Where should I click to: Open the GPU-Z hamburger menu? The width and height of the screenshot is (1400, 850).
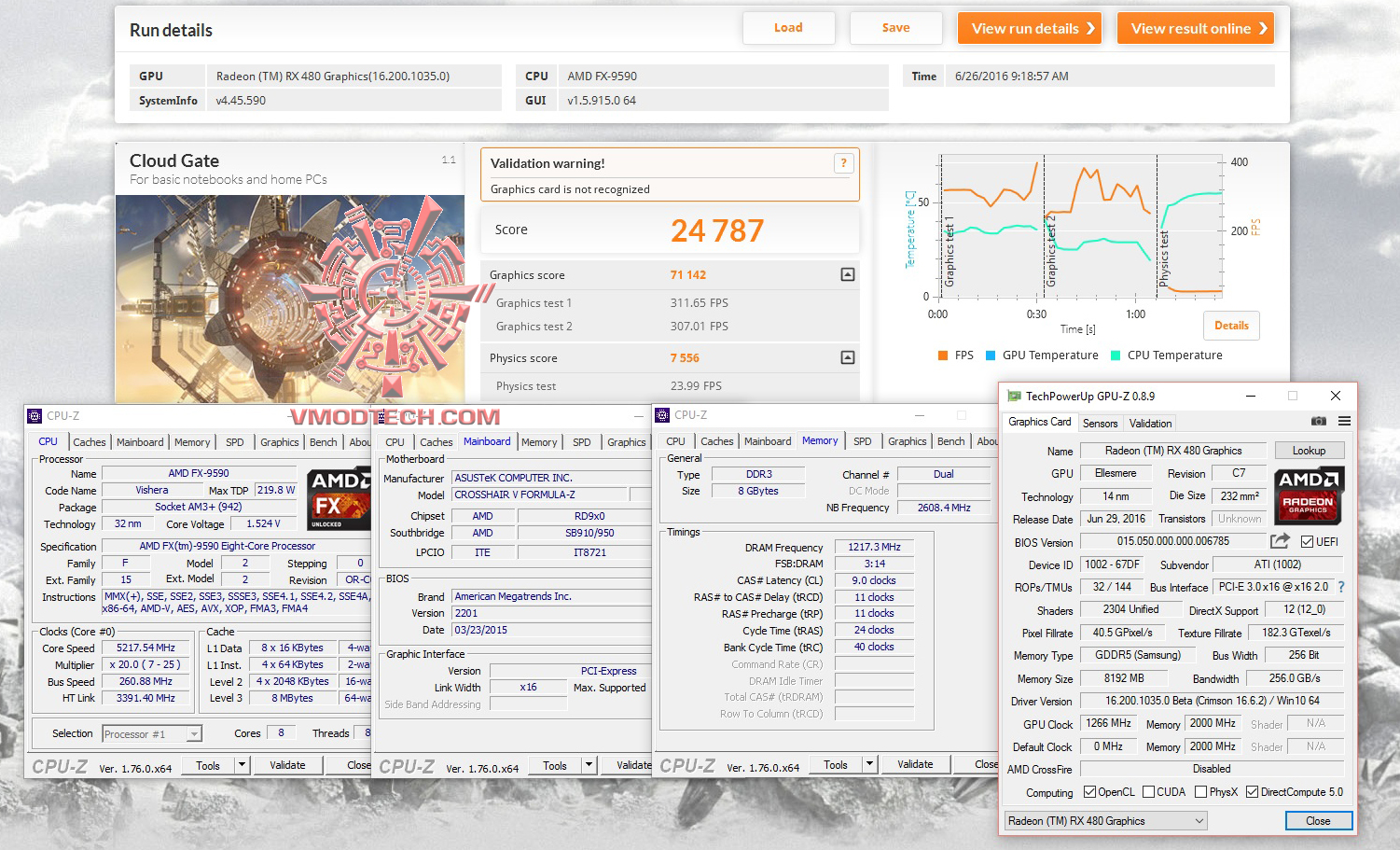[1344, 422]
